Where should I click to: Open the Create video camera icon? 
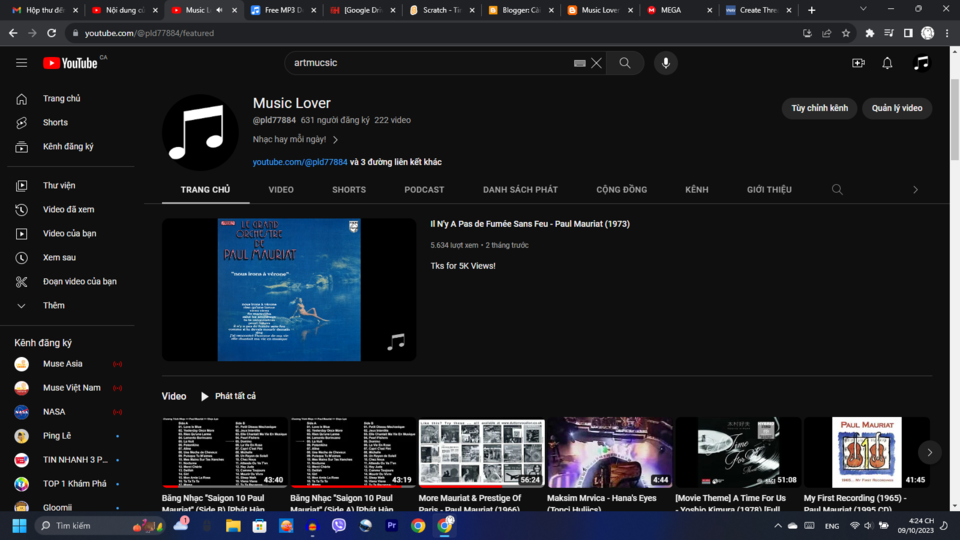coord(858,63)
